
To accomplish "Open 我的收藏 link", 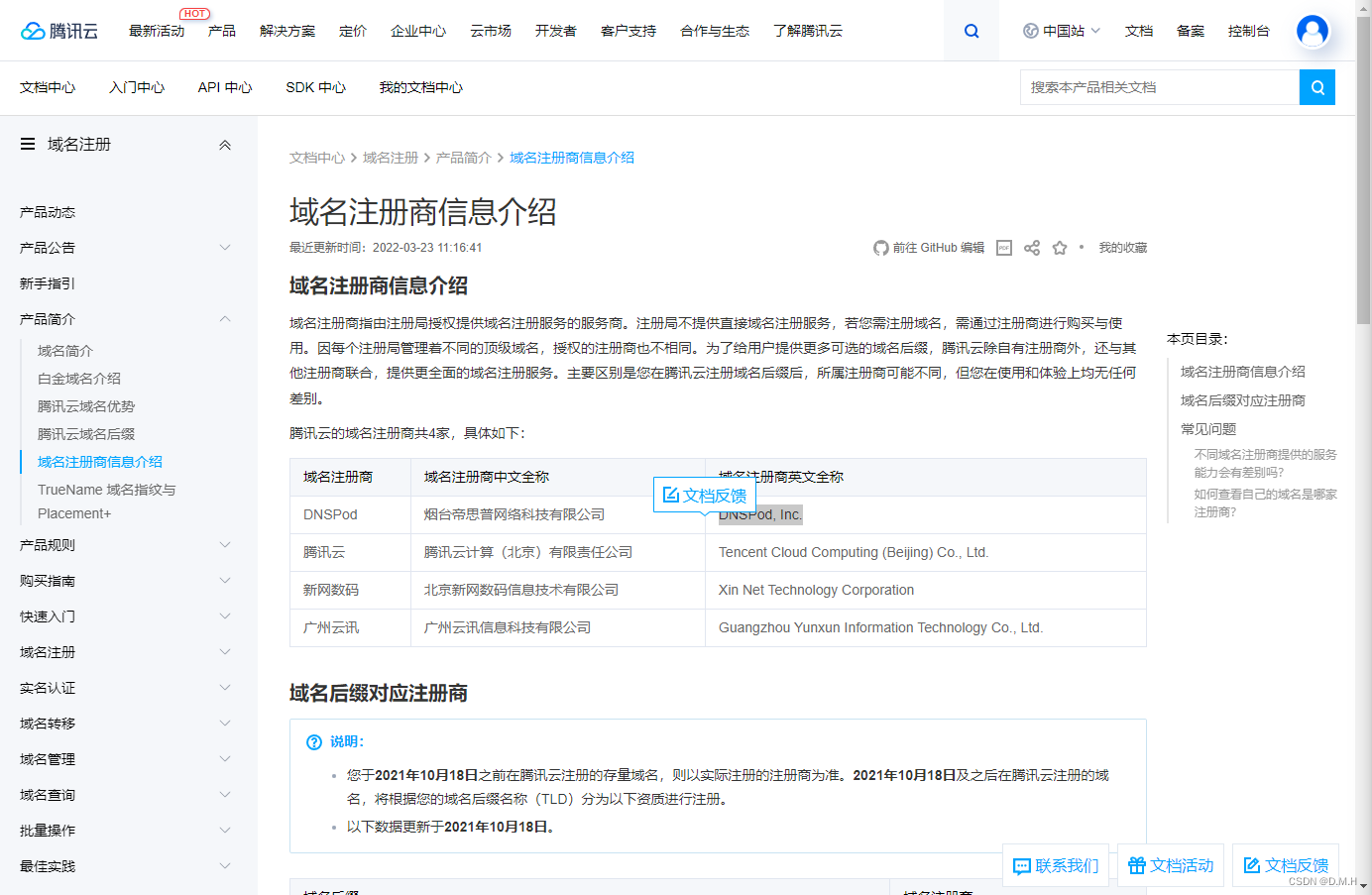I will click(1123, 248).
